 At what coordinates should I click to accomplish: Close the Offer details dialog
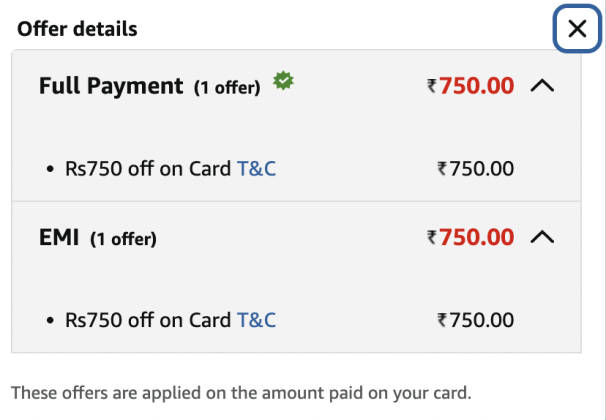pos(577,29)
